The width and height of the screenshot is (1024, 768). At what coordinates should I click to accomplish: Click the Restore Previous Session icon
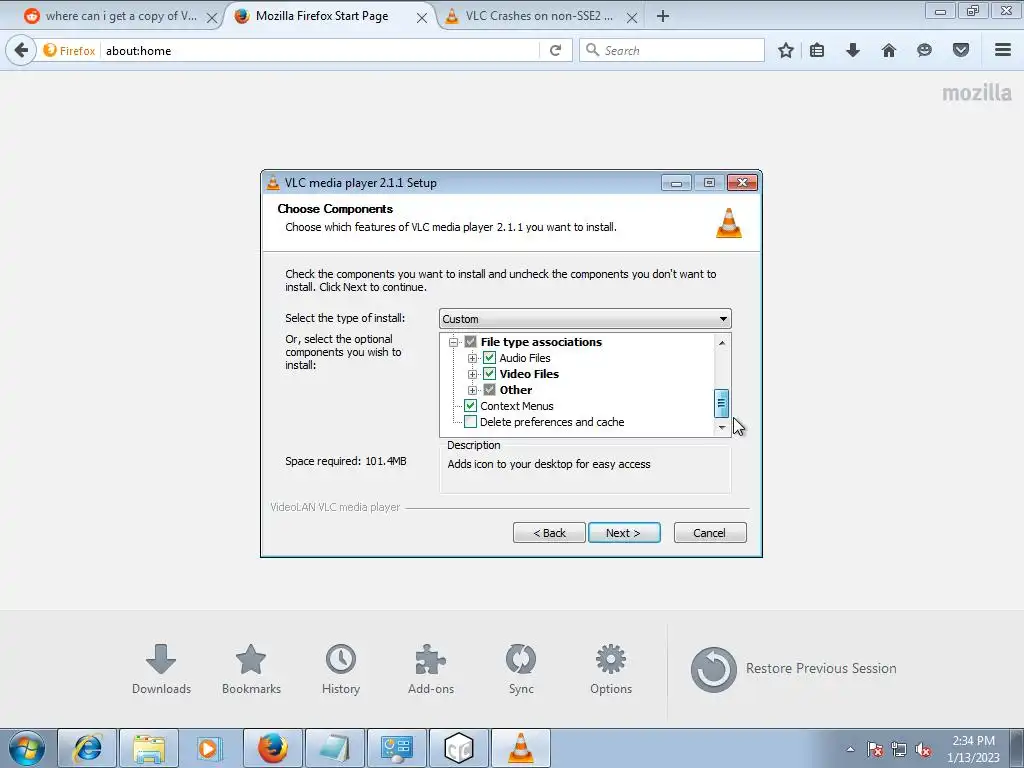(x=714, y=669)
